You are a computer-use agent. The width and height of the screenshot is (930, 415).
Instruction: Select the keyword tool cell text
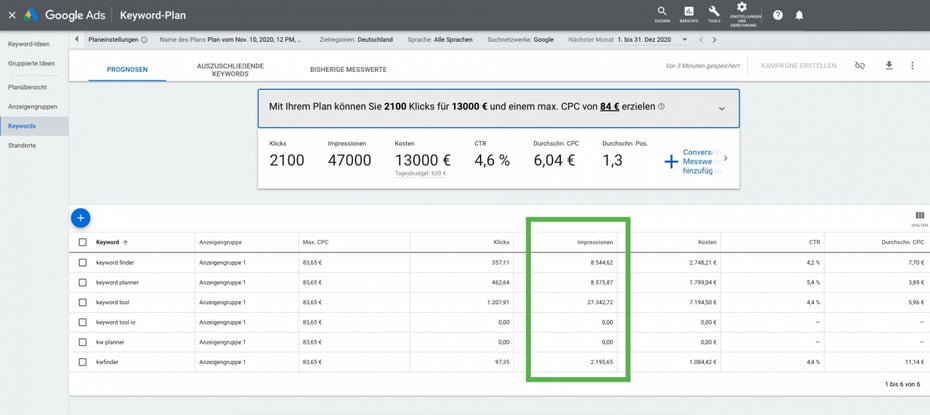pos(112,302)
